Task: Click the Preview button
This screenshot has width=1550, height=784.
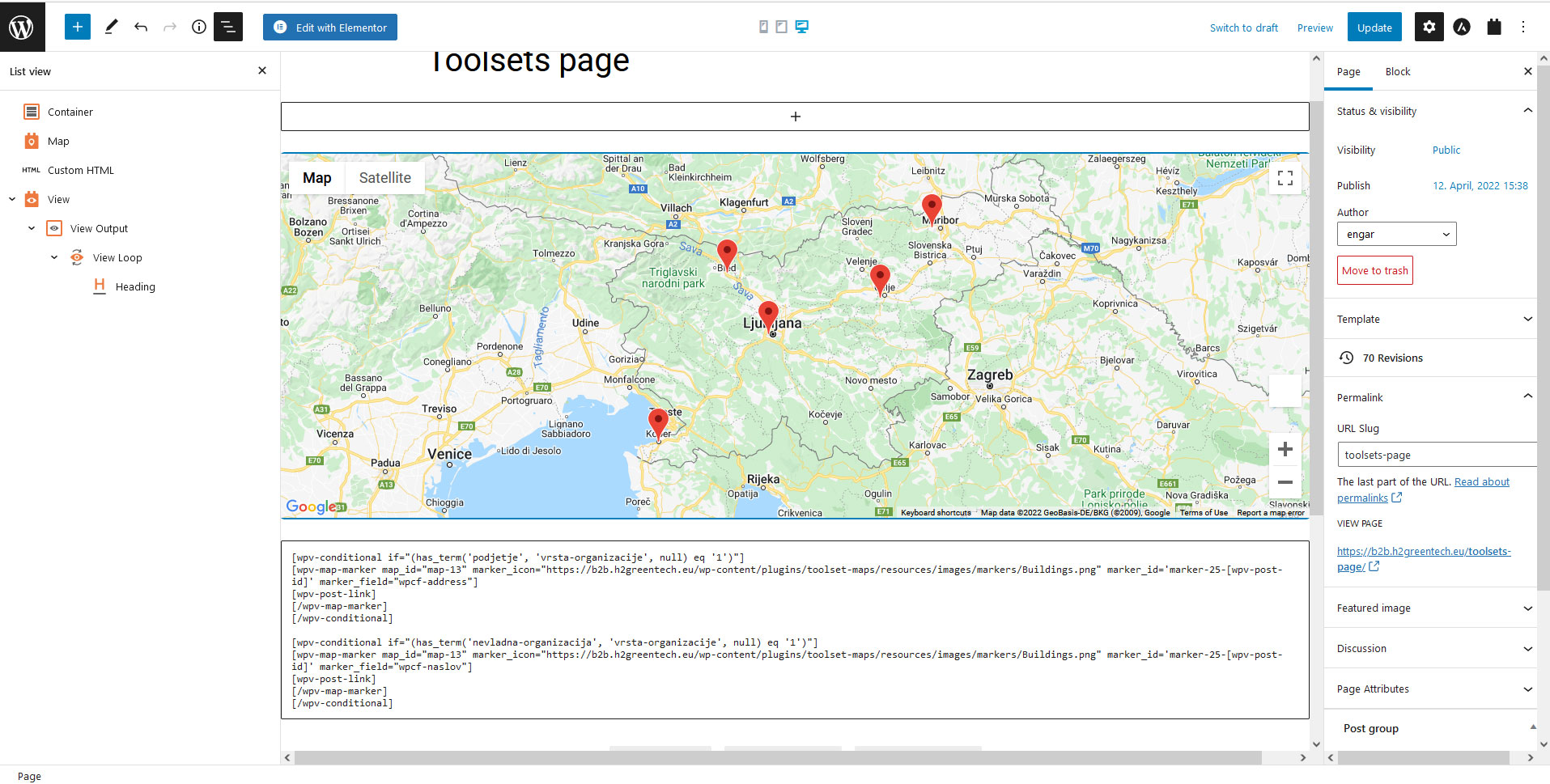Action: pos(1315,28)
